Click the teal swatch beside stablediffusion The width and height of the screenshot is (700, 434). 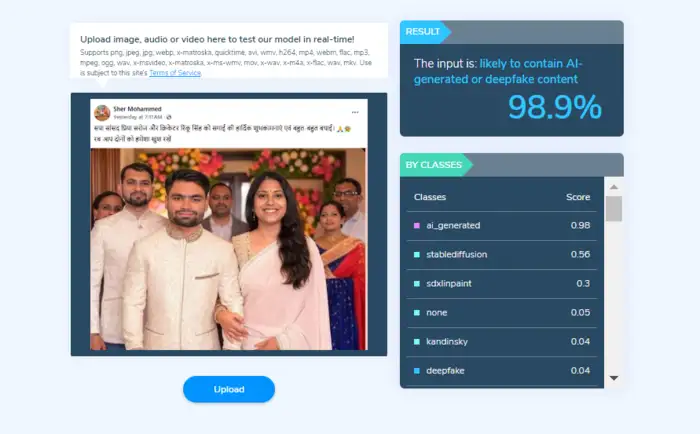(x=417, y=255)
